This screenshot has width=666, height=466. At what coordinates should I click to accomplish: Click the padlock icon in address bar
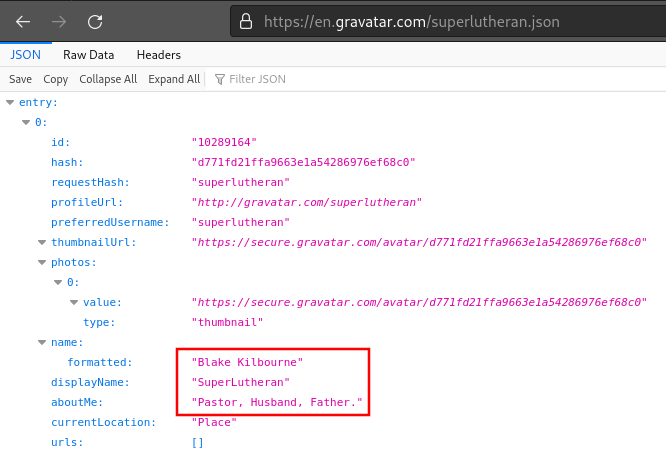[246, 21]
